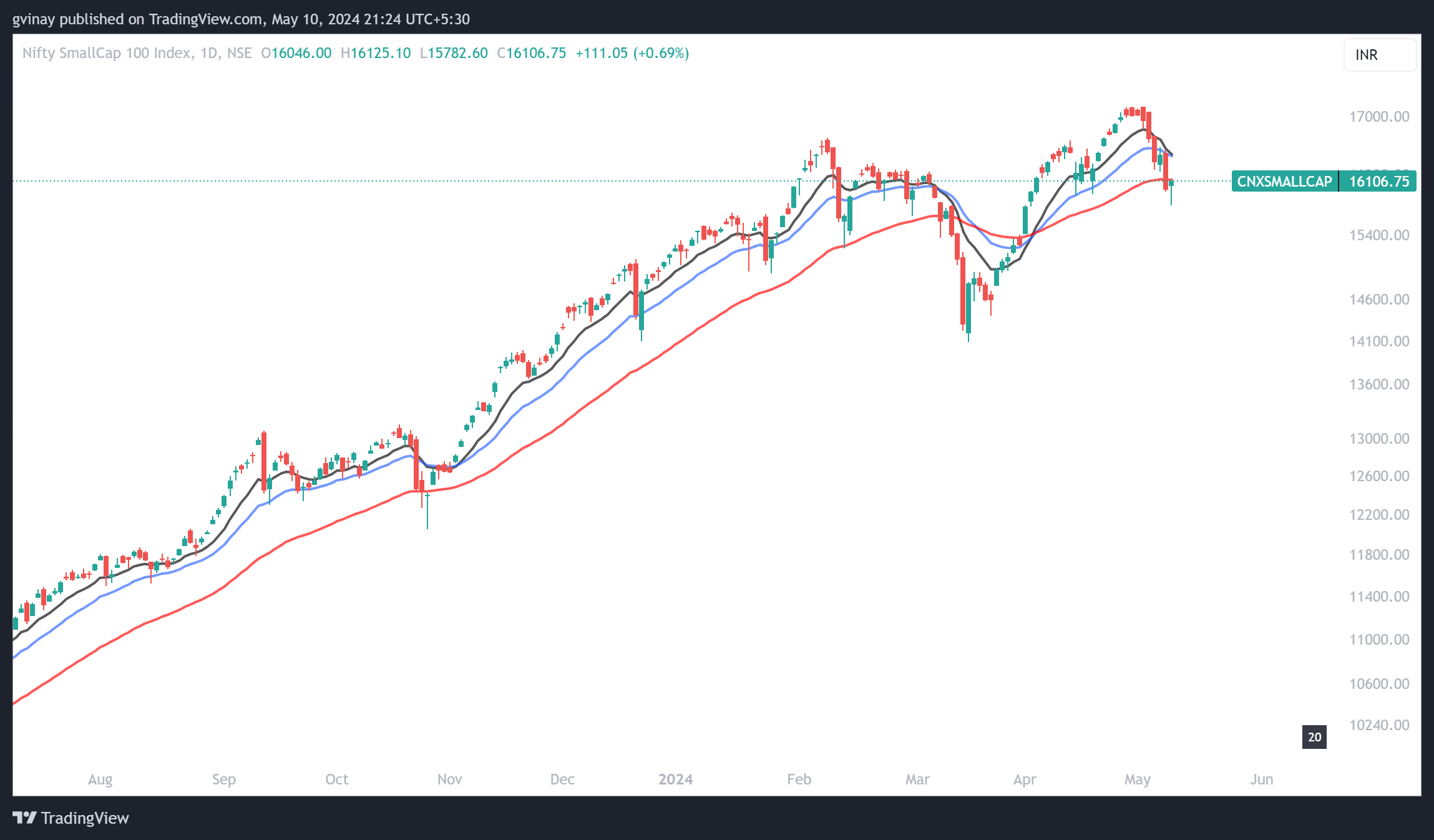Click the dark 20 badge
This screenshot has height=840, width=1434.
(x=1314, y=737)
